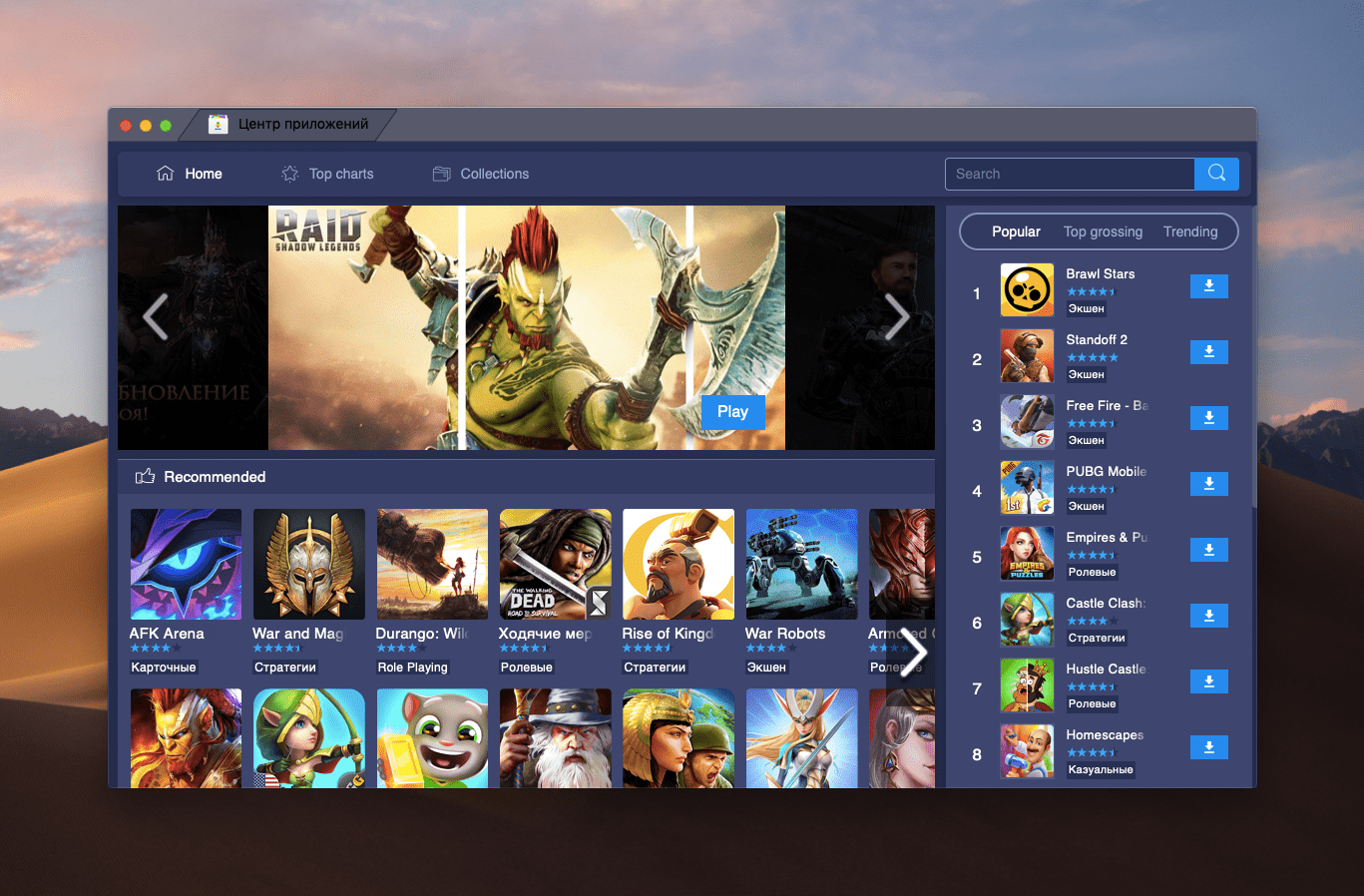The height and width of the screenshot is (896, 1364).
Task: Open the Free Fire app icon
Action: tap(1027, 422)
